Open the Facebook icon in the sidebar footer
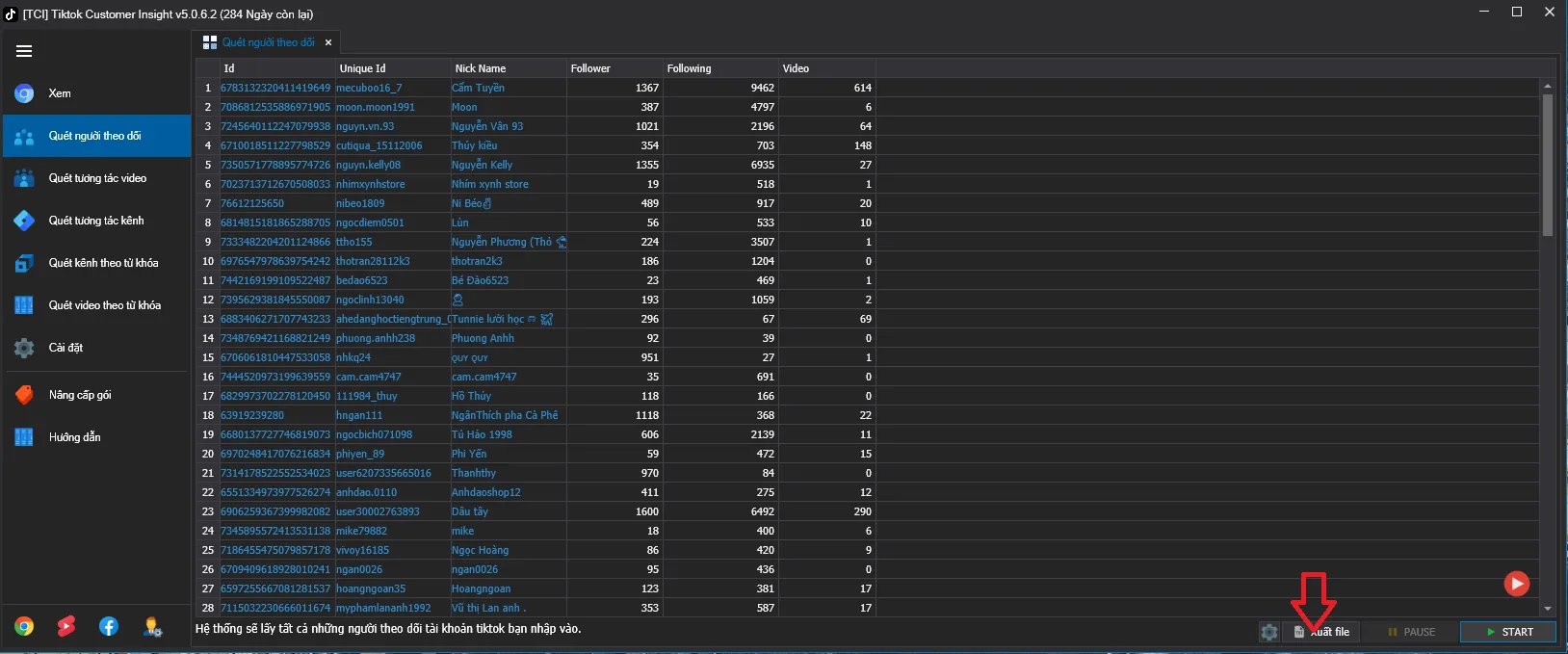 pyautogui.click(x=109, y=627)
